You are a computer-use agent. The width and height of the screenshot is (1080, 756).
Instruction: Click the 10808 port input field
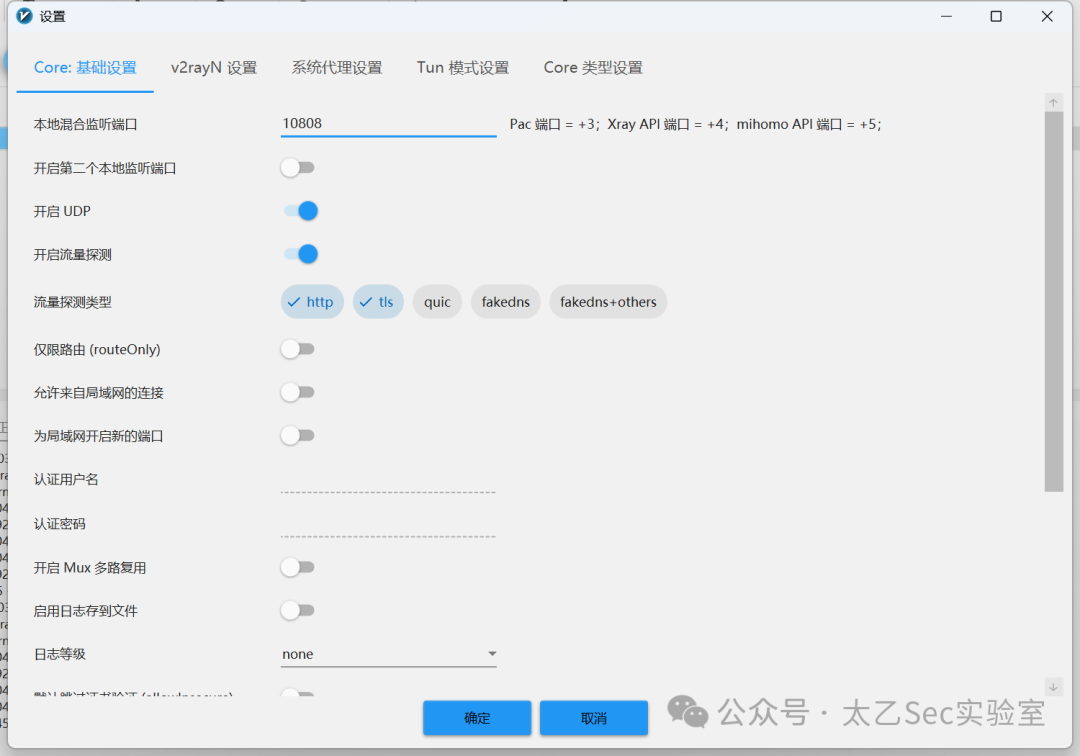click(388, 123)
